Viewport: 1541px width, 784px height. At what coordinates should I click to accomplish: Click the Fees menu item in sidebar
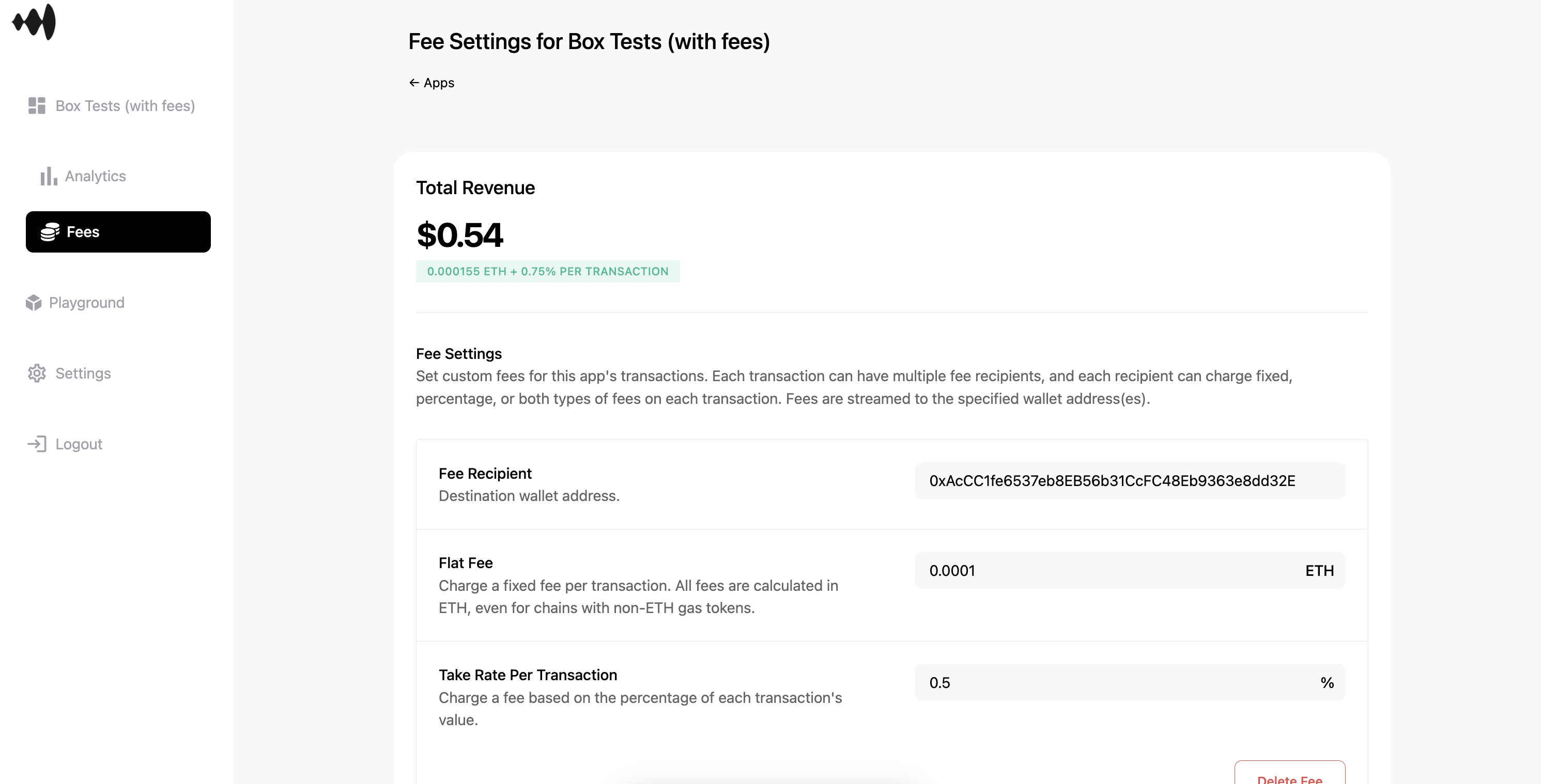pyautogui.click(x=117, y=232)
